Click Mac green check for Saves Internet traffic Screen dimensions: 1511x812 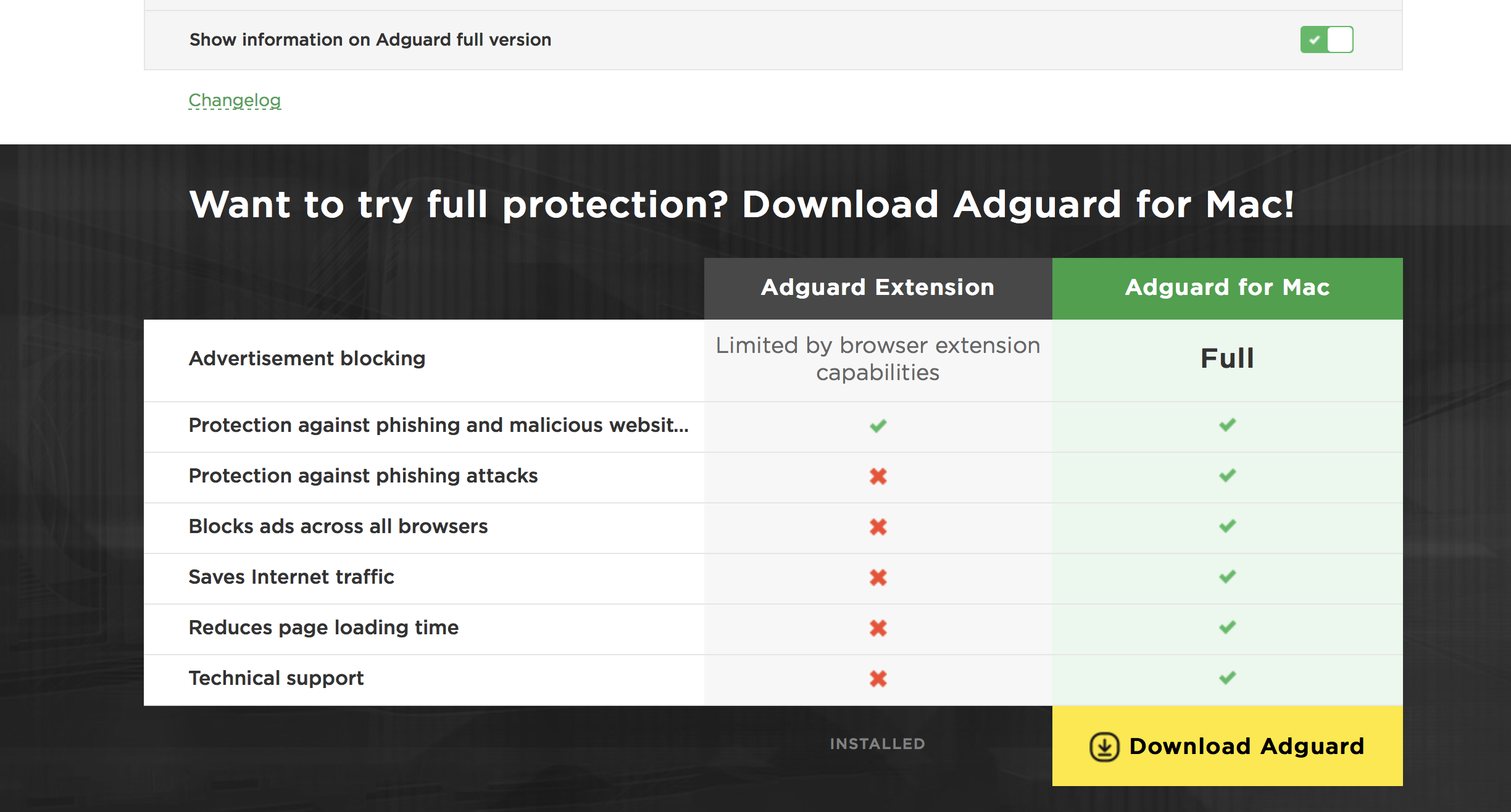pos(1227,576)
